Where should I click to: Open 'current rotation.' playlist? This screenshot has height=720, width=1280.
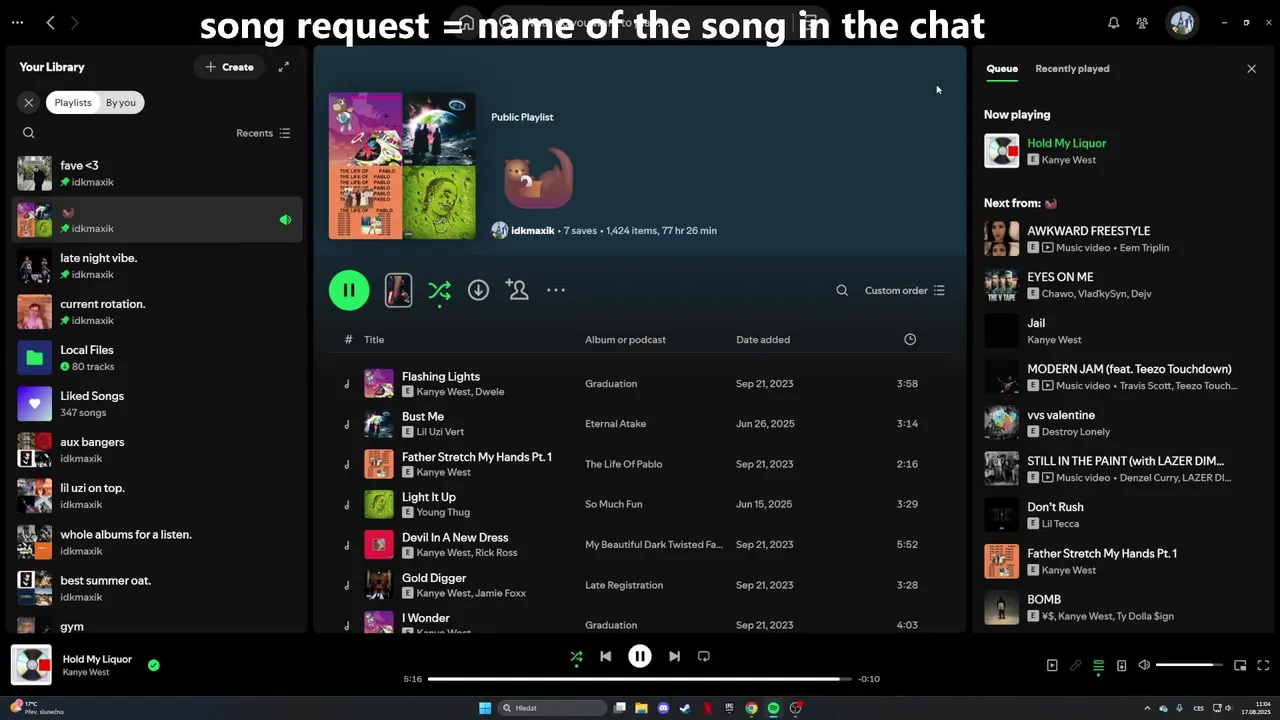[157, 311]
